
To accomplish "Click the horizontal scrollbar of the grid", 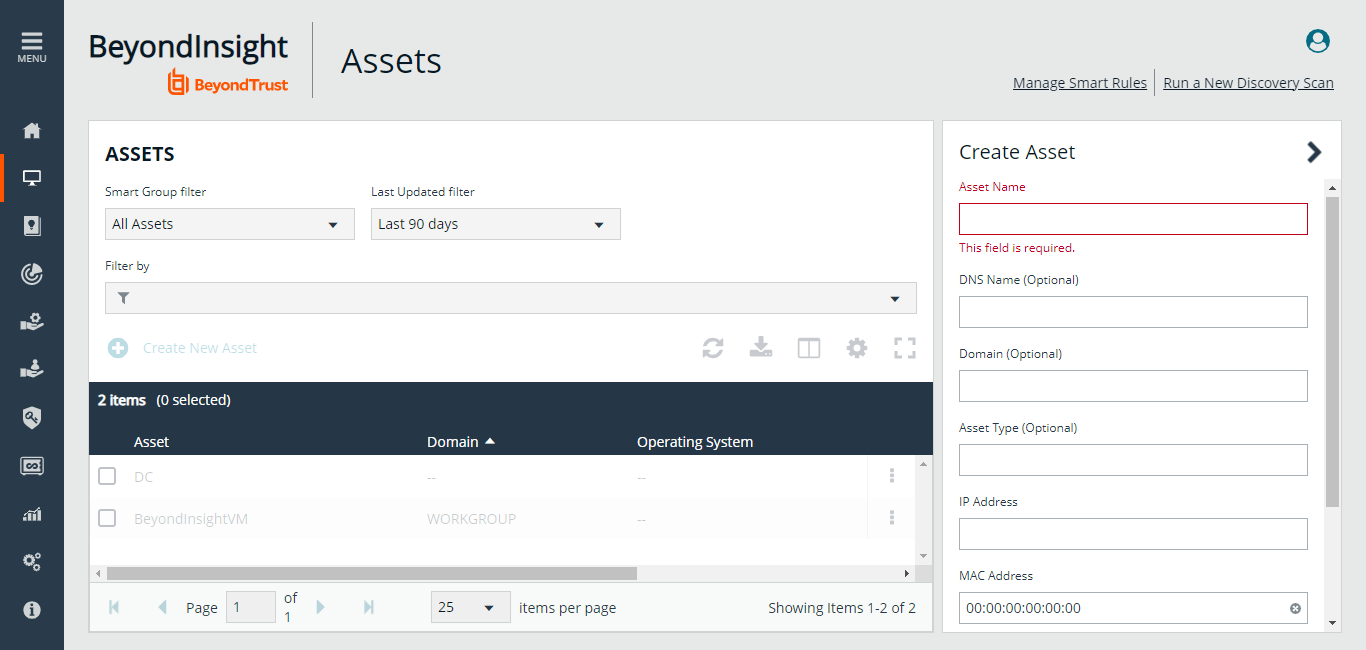I will (x=371, y=573).
